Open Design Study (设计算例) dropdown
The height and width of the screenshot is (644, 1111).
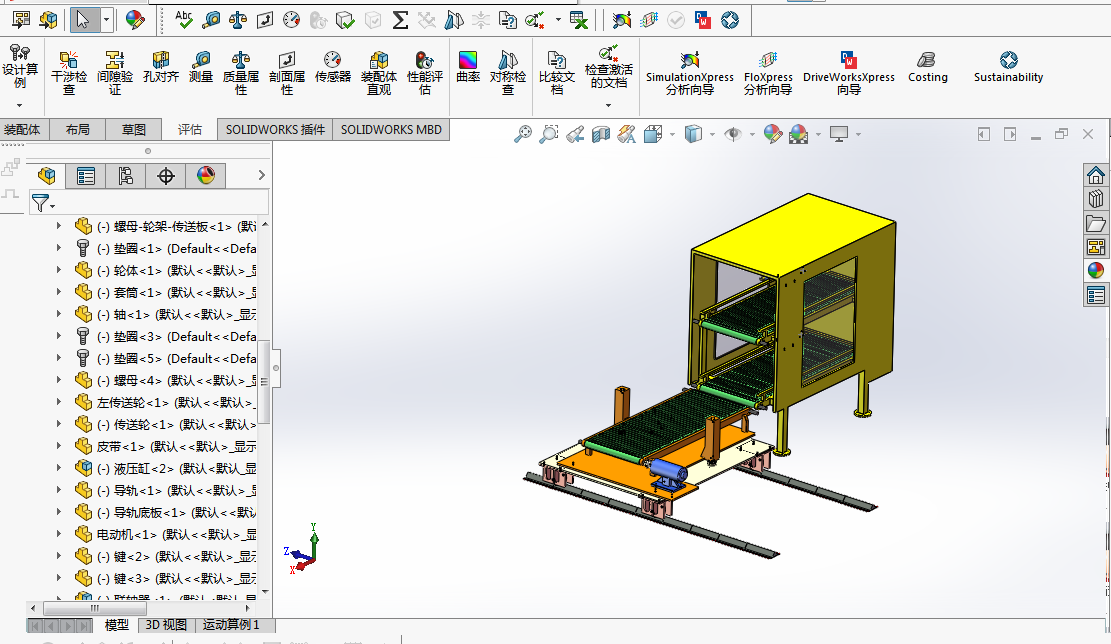click(20, 105)
